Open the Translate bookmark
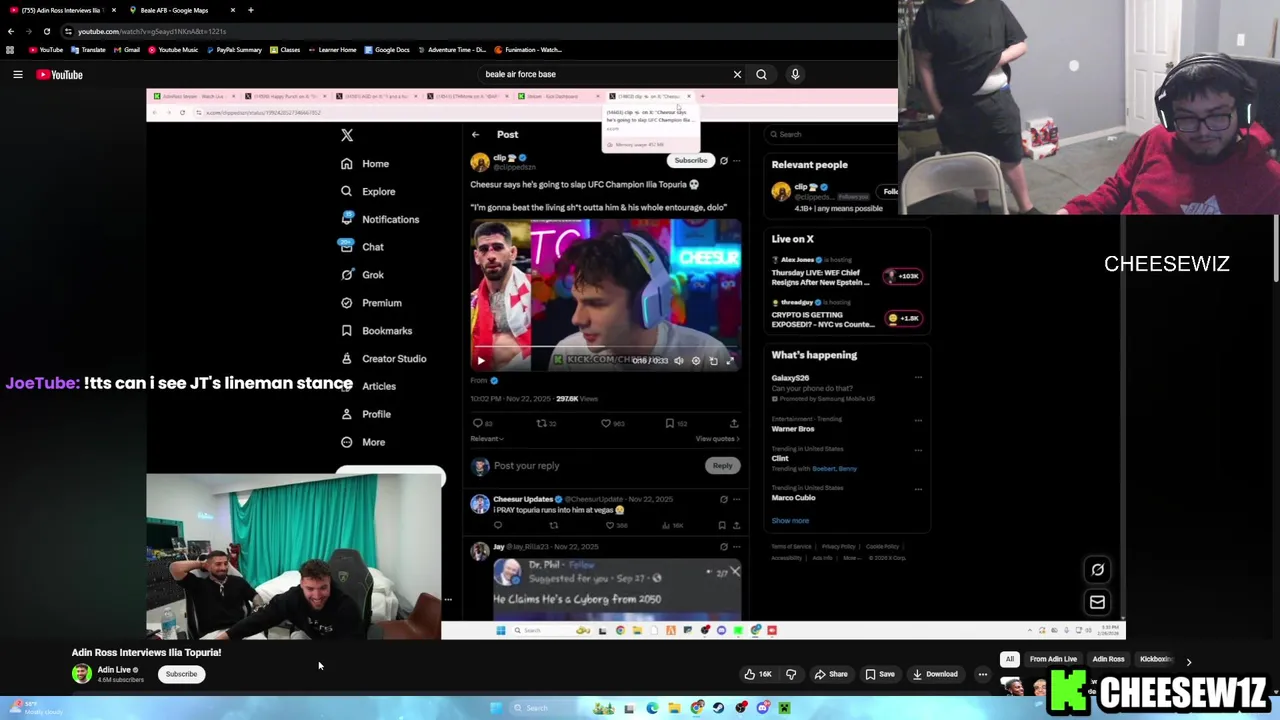 point(88,50)
